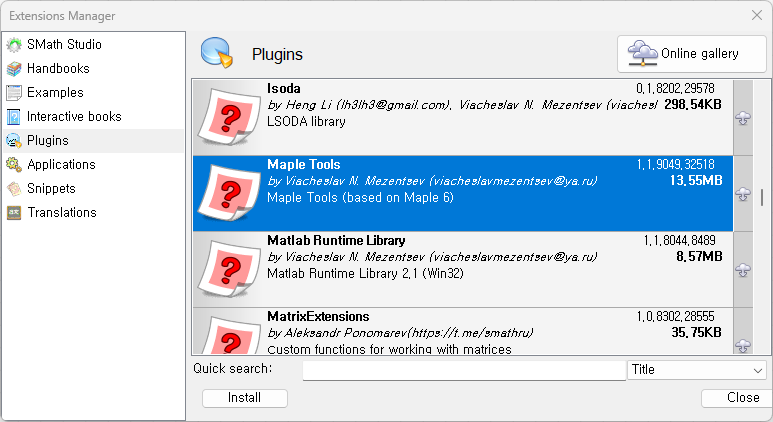Click the lsoda plugin thumbnail
This screenshot has width=773, height=422.
coord(228,117)
